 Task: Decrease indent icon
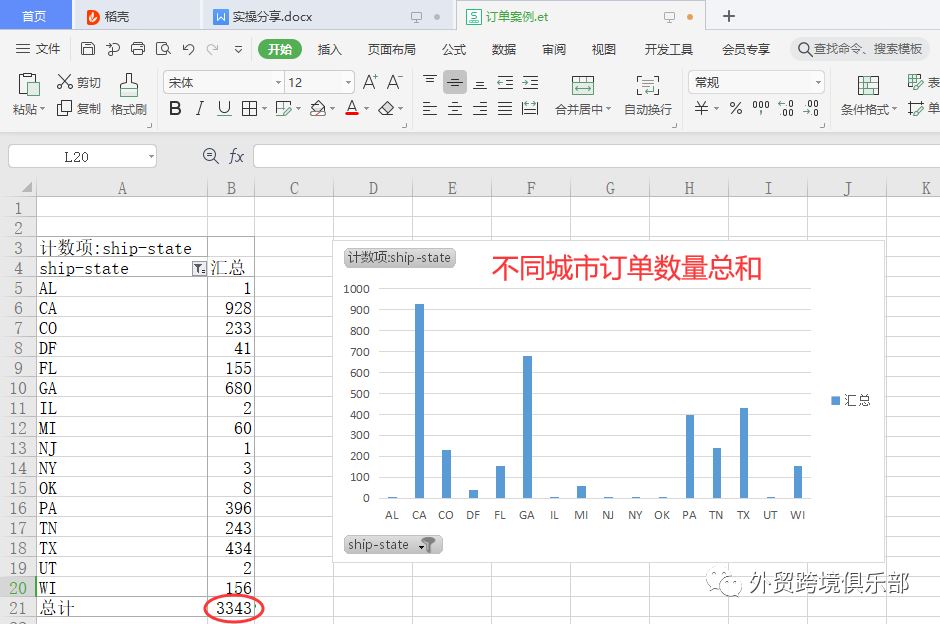(505, 82)
